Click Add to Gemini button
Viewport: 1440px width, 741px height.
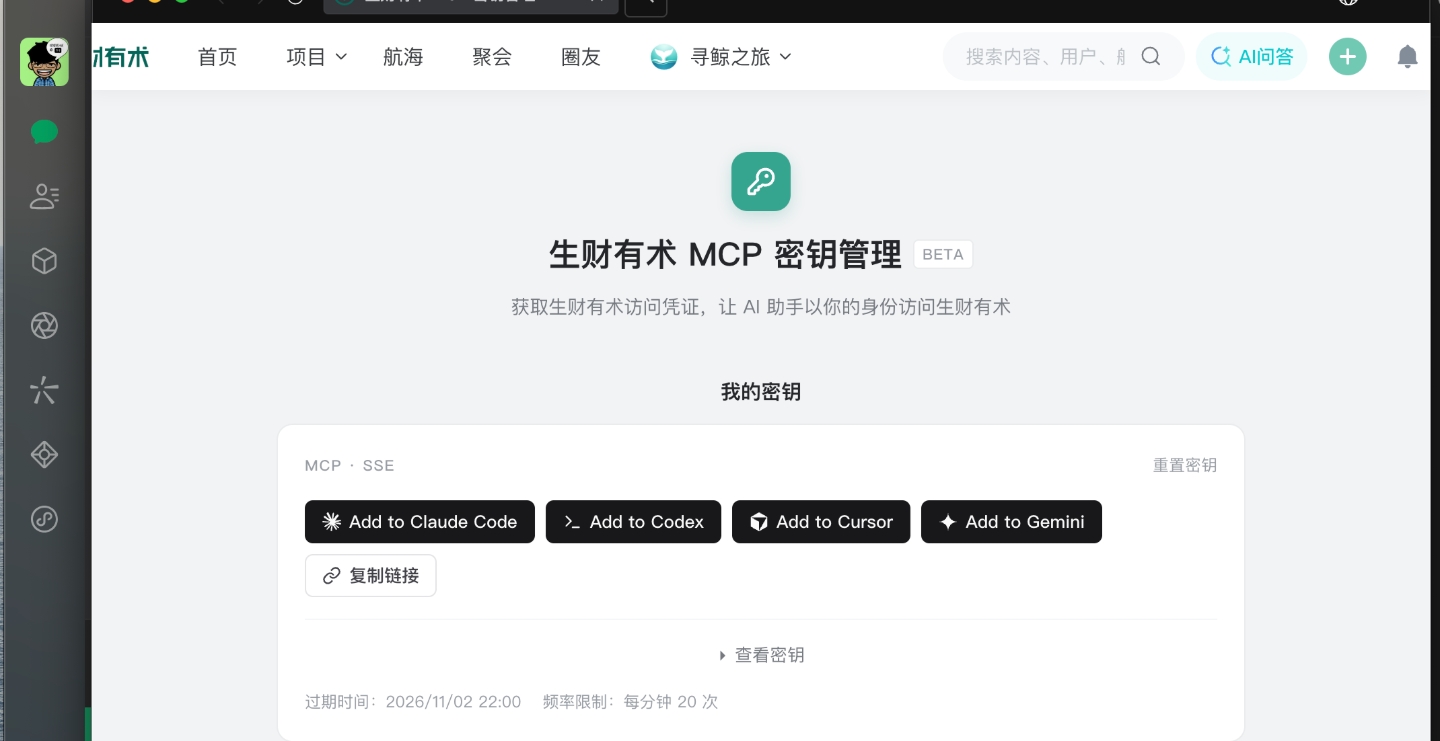(x=1011, y=522)
